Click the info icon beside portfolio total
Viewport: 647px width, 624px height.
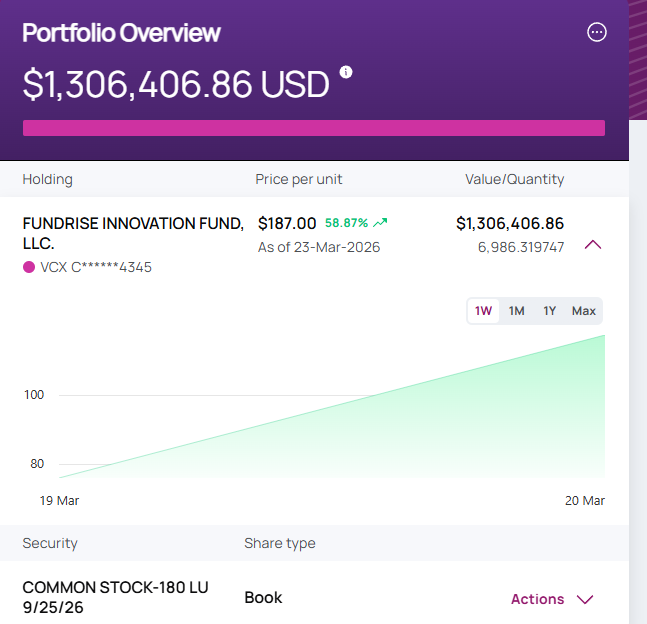click(x=346, y=72)
